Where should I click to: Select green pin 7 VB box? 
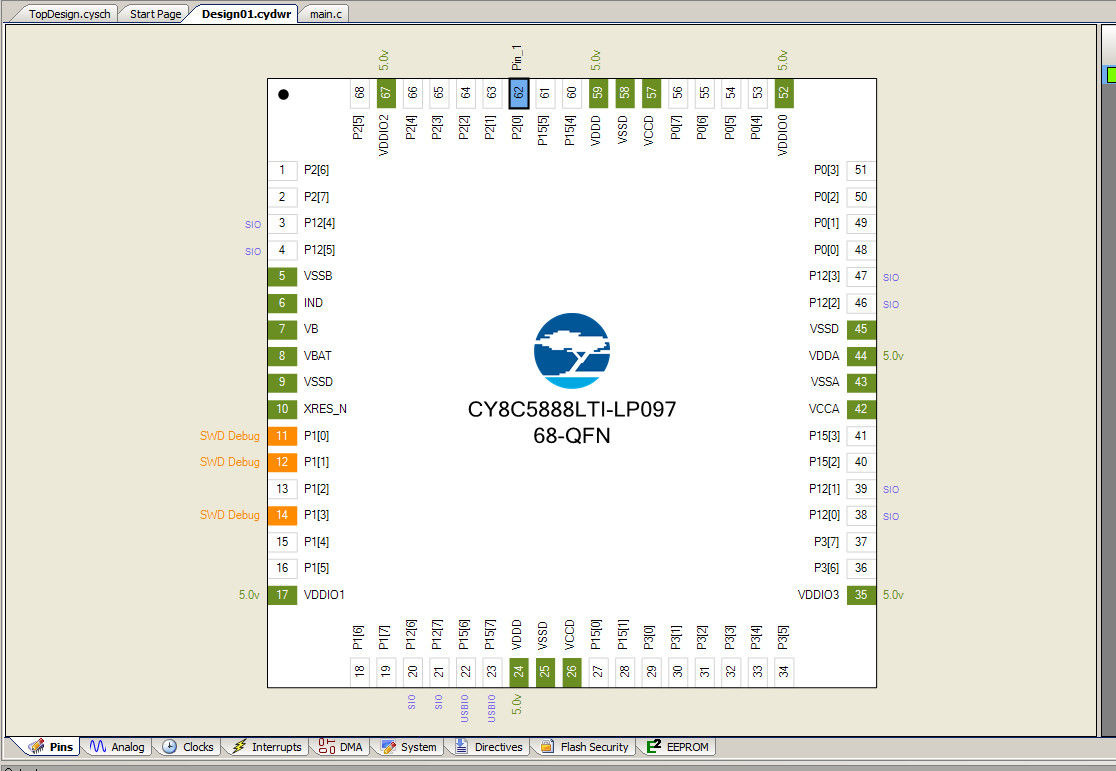click(x=282, y=329)
